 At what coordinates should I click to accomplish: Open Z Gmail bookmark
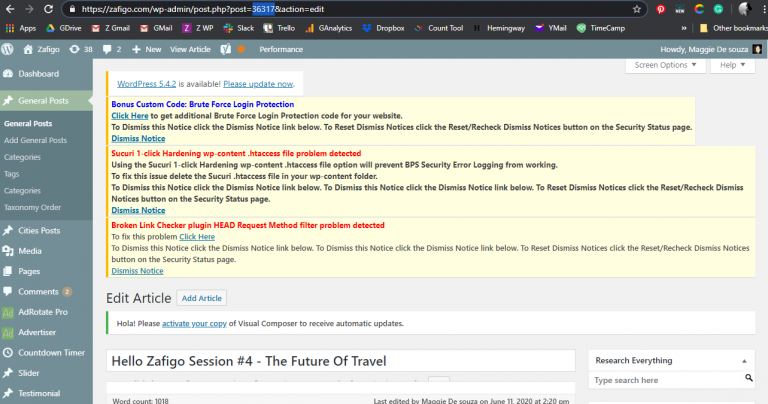(111, 28)
